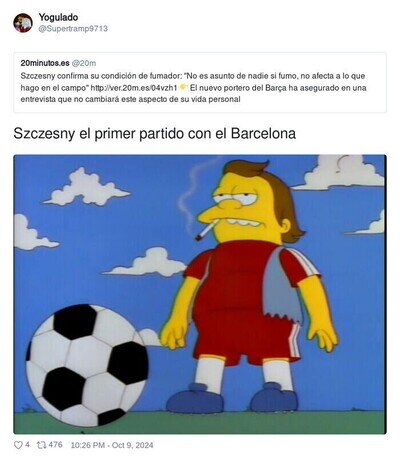
Task: Click the cloud at image top right
Action: tap(340, 173)
